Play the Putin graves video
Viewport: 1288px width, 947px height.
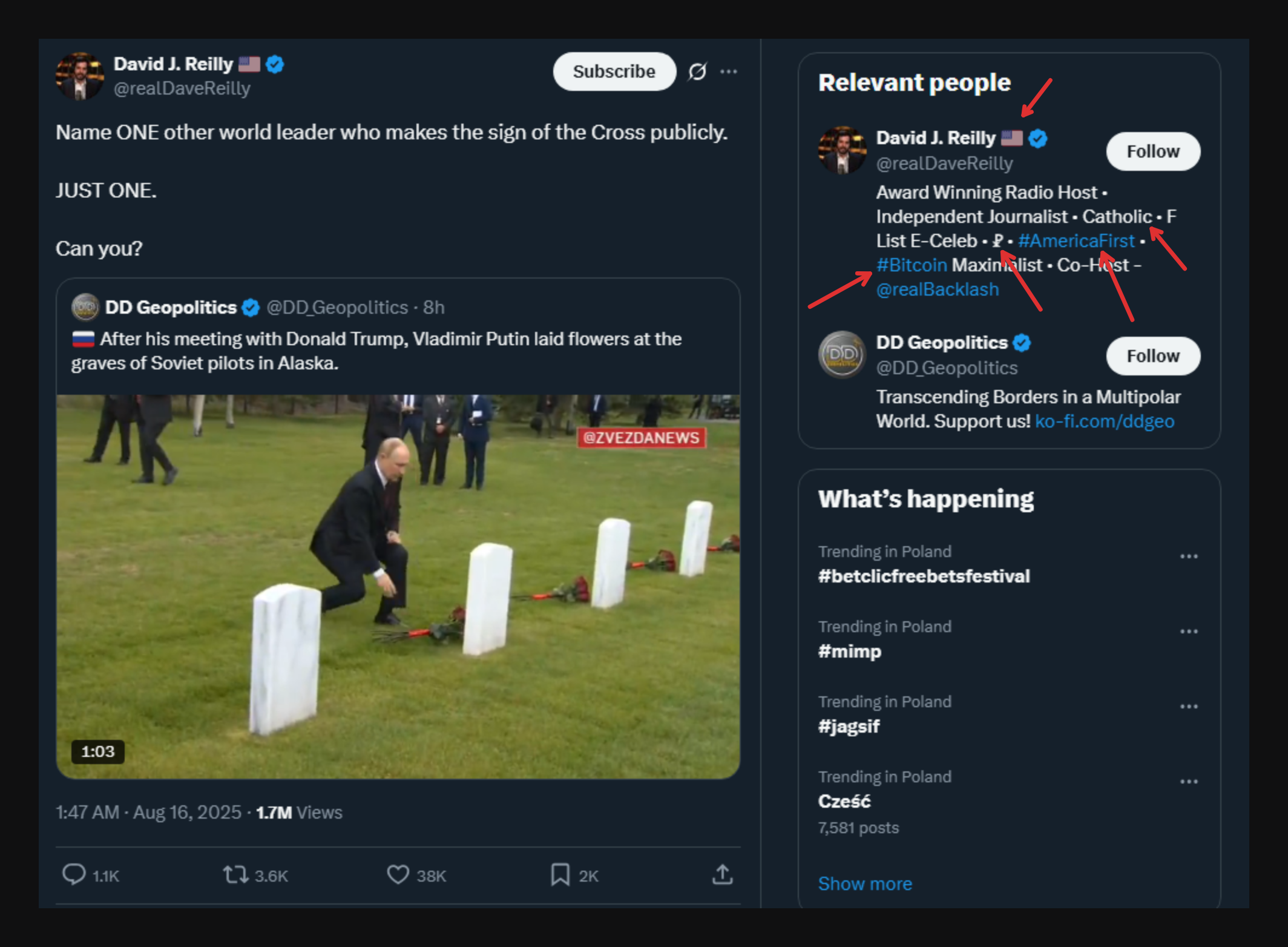(398, 586)
